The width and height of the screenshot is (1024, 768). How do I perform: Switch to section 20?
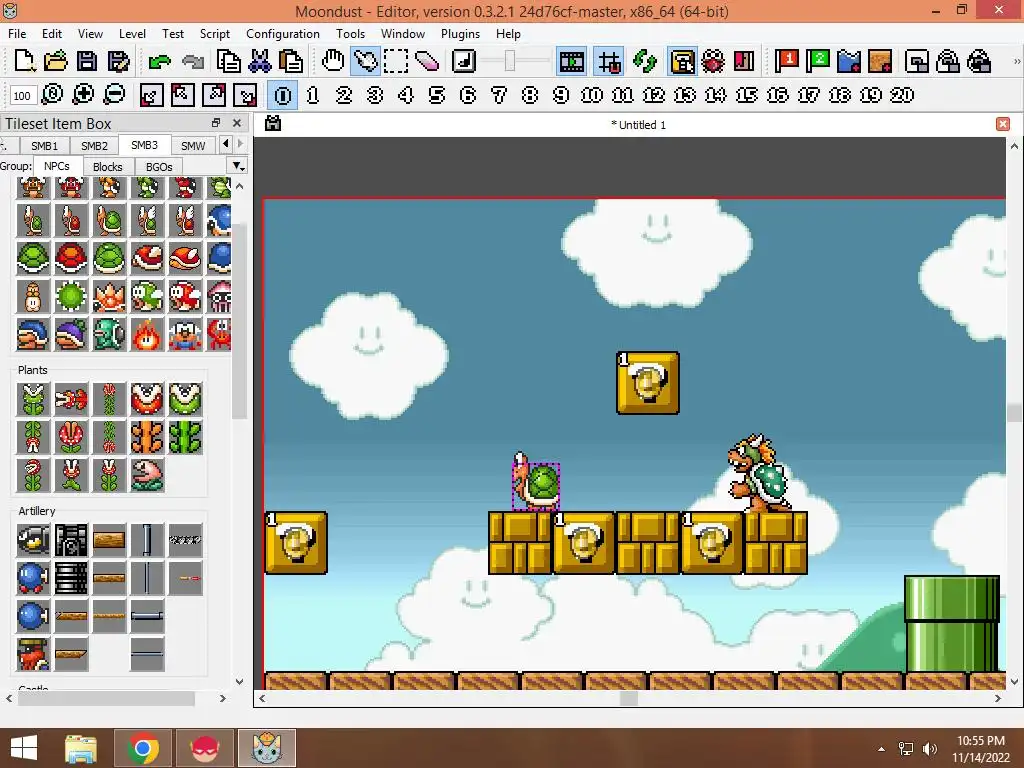[x=902, y=95]
